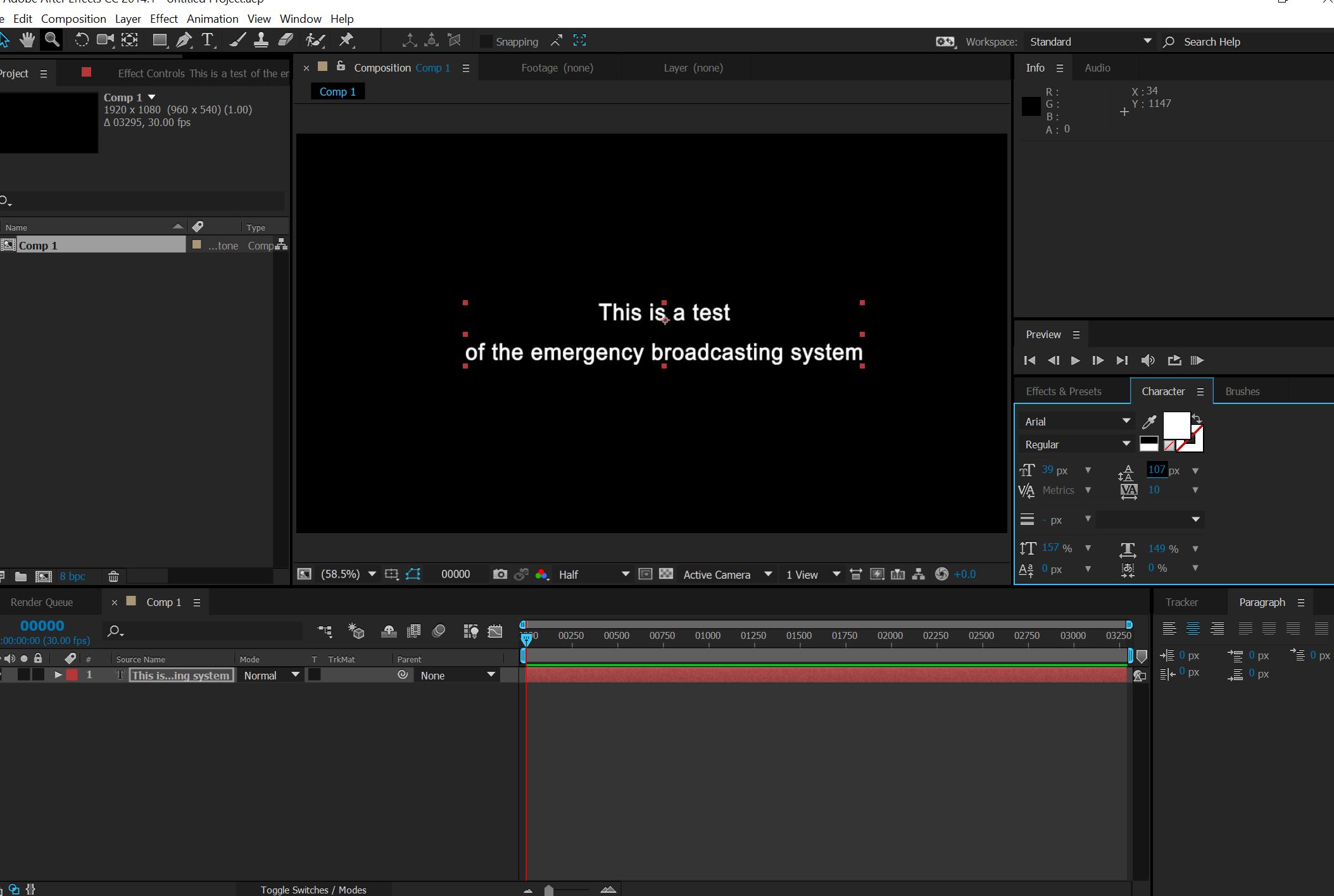
Task: Select the Clone Stamp tool
Action: [260, 41]
